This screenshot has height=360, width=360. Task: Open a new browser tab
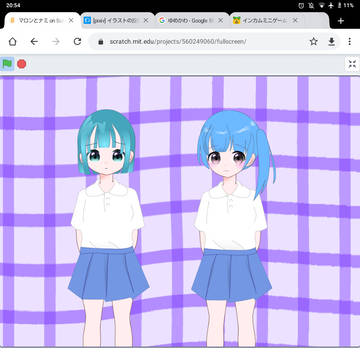(x=340, y=21)
